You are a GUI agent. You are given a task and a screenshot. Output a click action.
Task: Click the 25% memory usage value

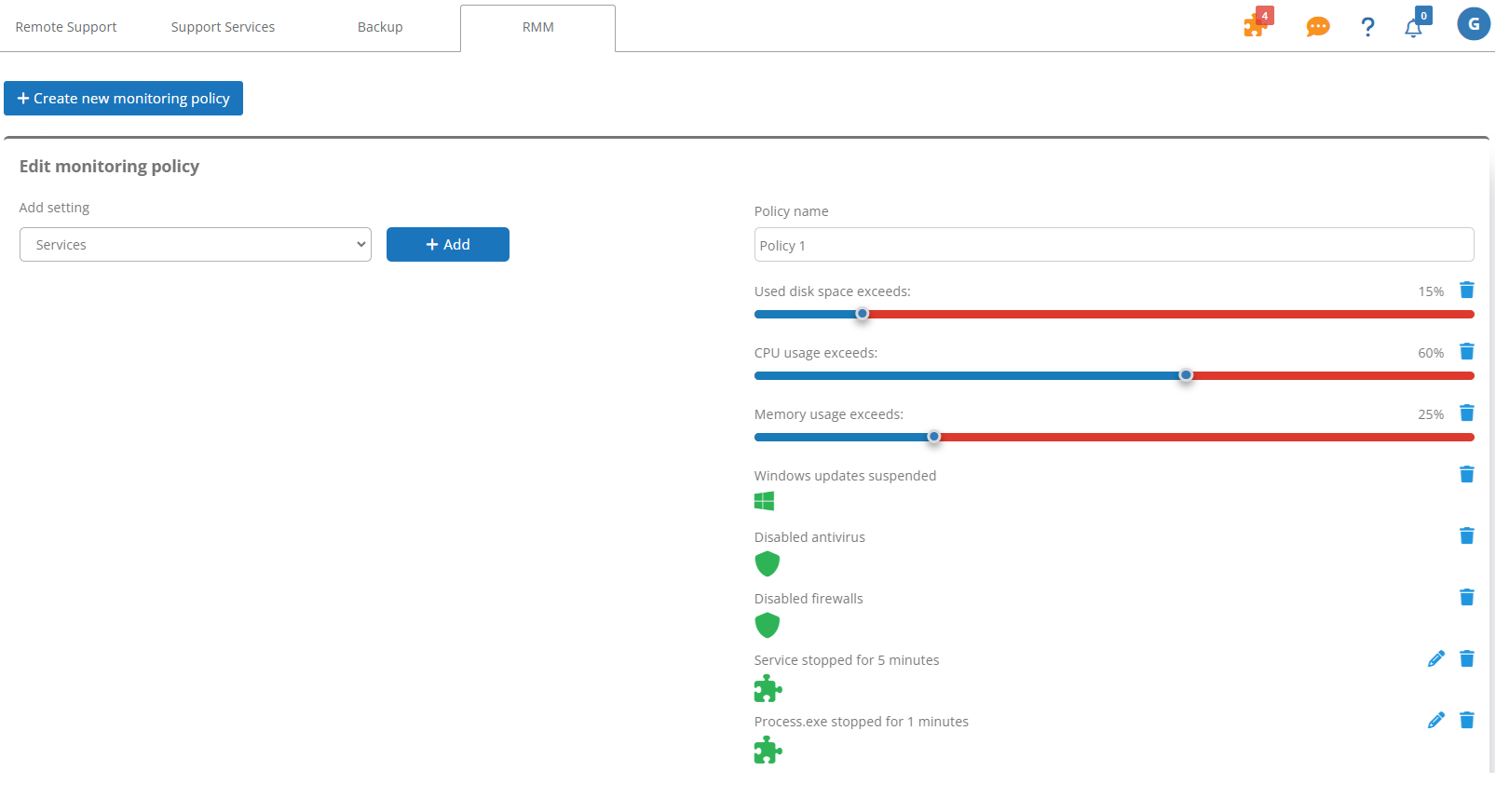(x=1431, y=414)
